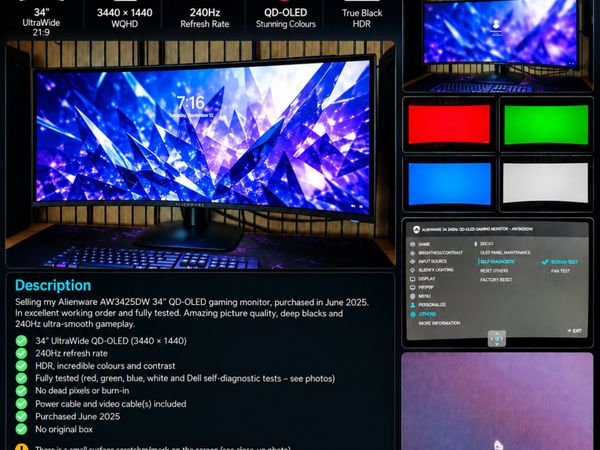Select AlienFX Lighting in the OSD menu
Viewport: 600px width, 450px height.
click(436, 270)
